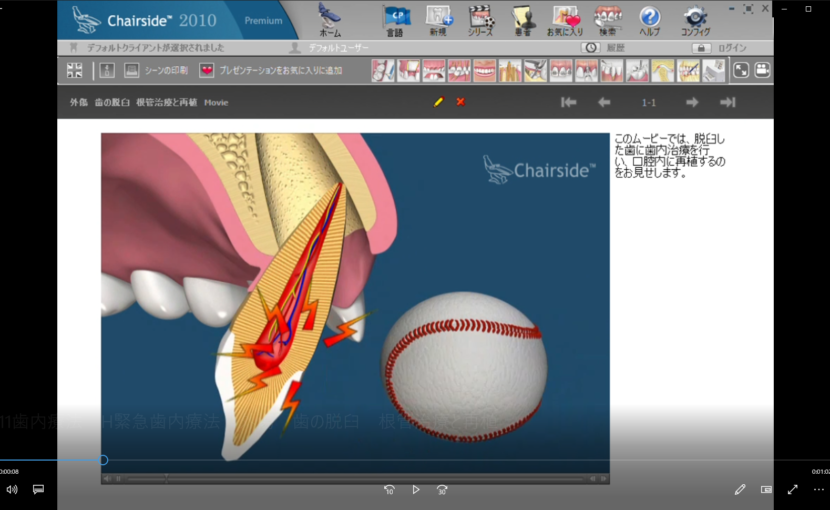Play the video
Image resolution: width=830 pixels, height=510 pixels.
416,490
